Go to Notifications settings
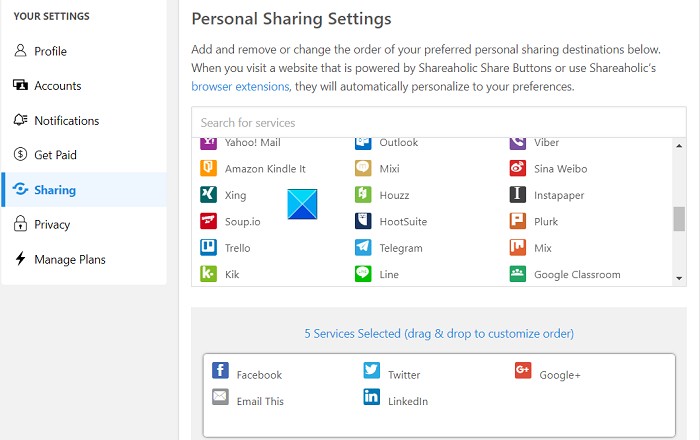The image size is (700, 440). [x=66, y=121]
